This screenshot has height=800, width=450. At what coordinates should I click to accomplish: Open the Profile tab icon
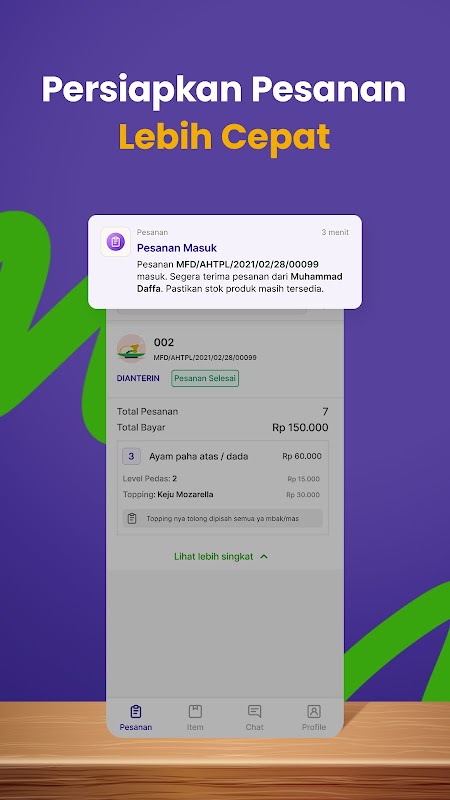[x=314, y=711]
